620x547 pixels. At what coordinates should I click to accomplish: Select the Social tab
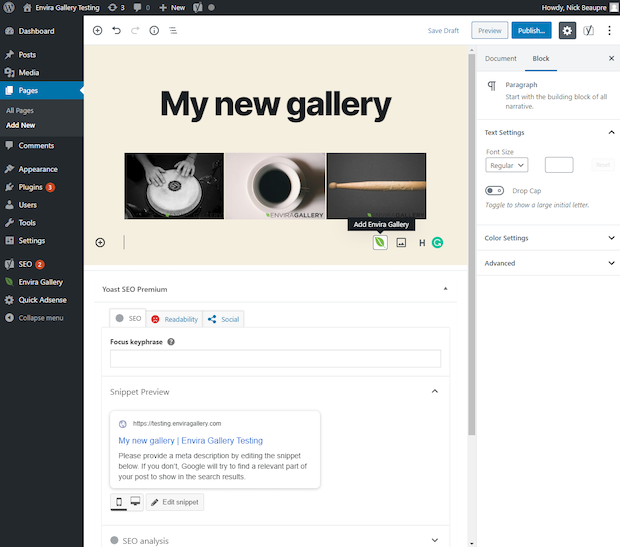coord(223,319)
